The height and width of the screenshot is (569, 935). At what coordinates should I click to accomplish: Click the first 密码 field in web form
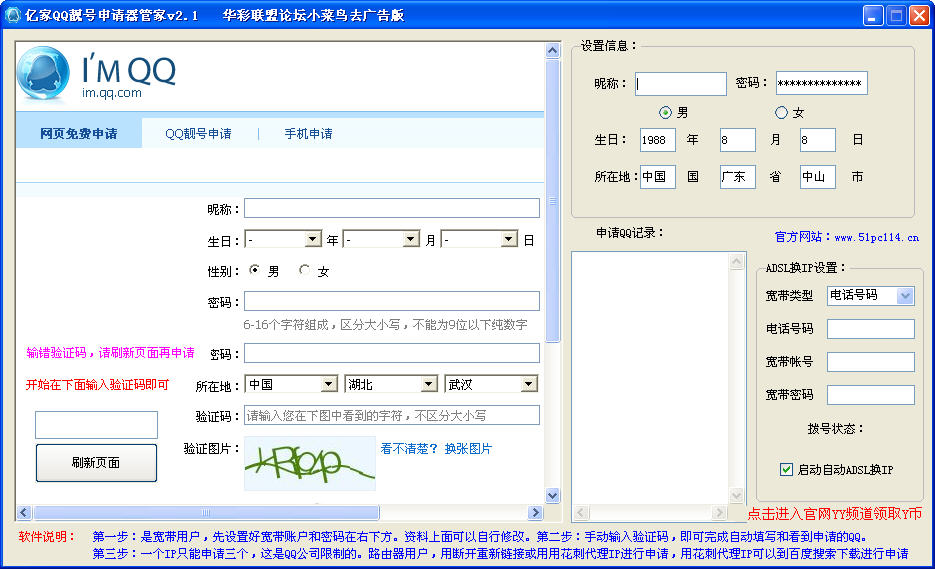coord(392,301)
